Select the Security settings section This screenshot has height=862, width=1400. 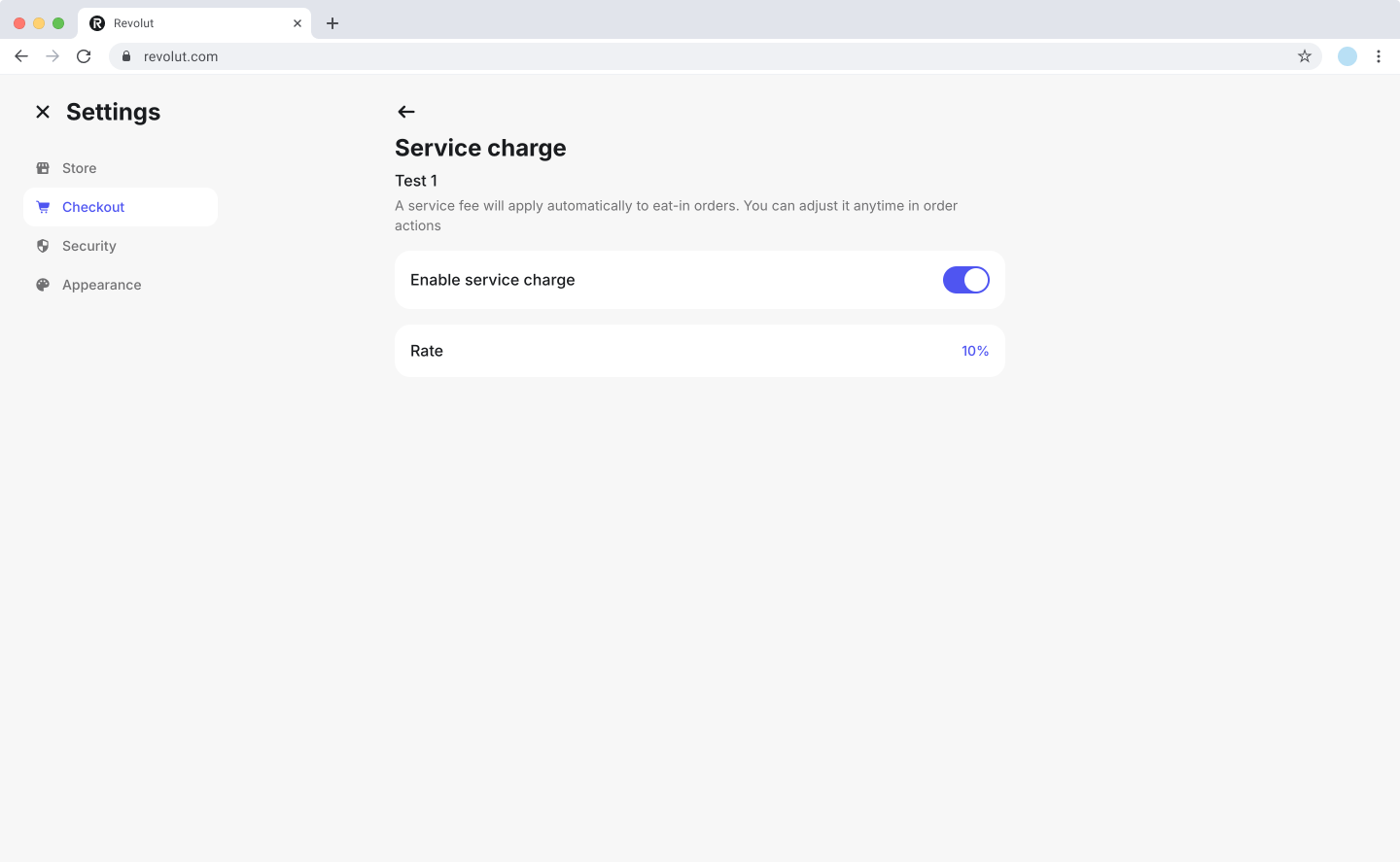(x=89, y=246)
